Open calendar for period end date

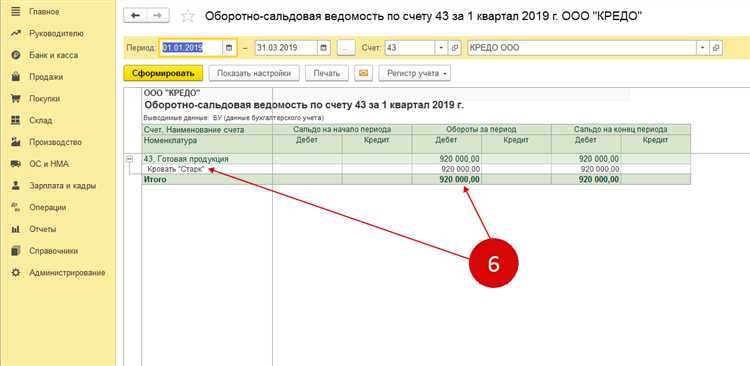(324, 48)
